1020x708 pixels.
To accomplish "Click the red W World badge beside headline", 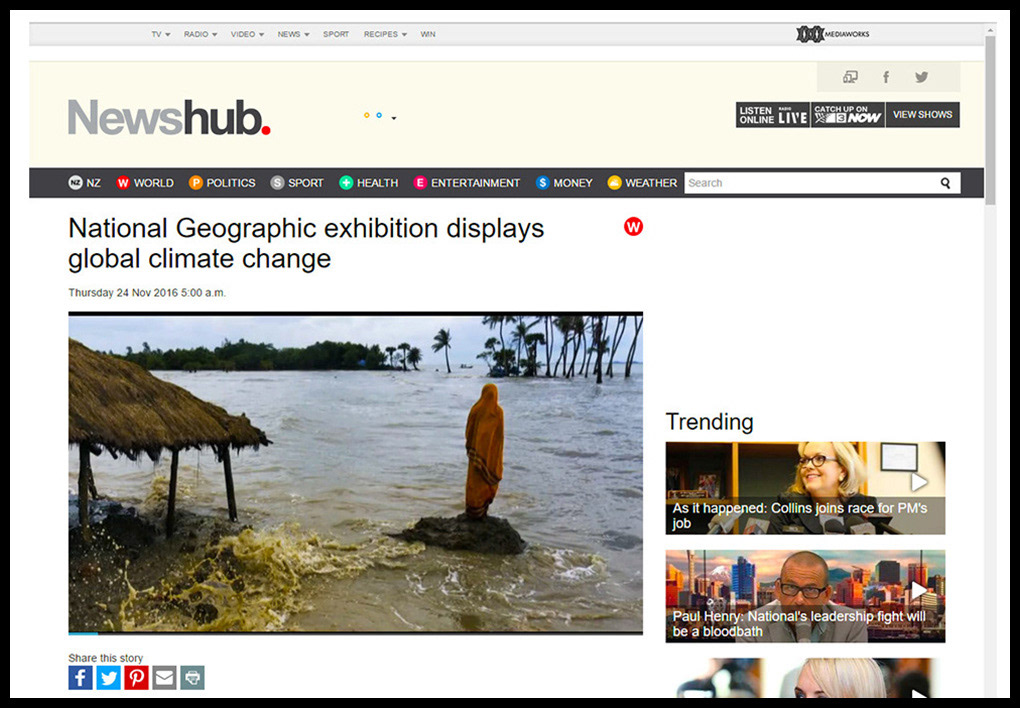I will click(633, 226).
